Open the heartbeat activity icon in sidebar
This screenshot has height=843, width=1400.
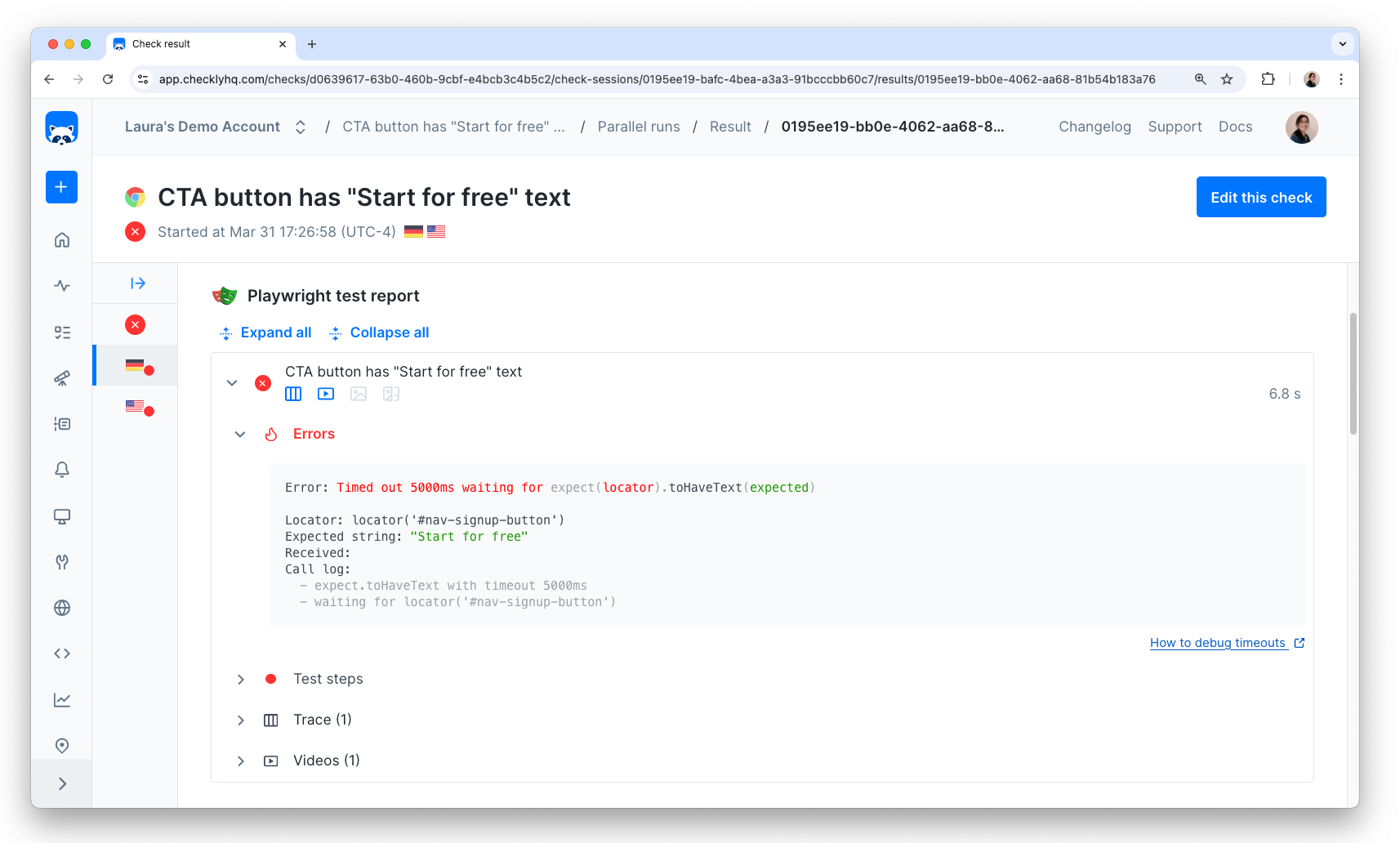(x=62, y=286)
